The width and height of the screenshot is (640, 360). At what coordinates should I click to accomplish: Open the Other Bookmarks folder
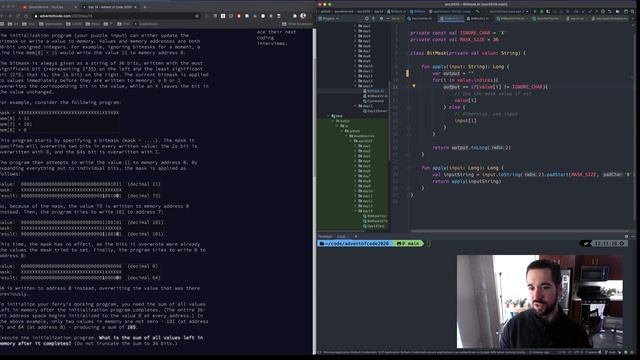click(297, 24)
